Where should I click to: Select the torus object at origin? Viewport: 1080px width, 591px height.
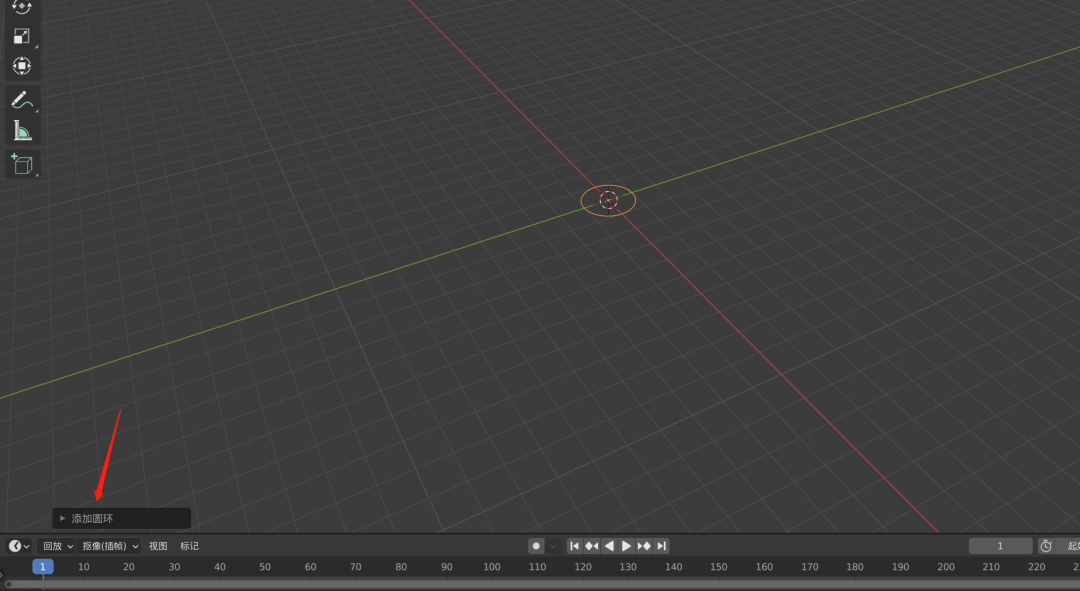[x=608, y=200]
